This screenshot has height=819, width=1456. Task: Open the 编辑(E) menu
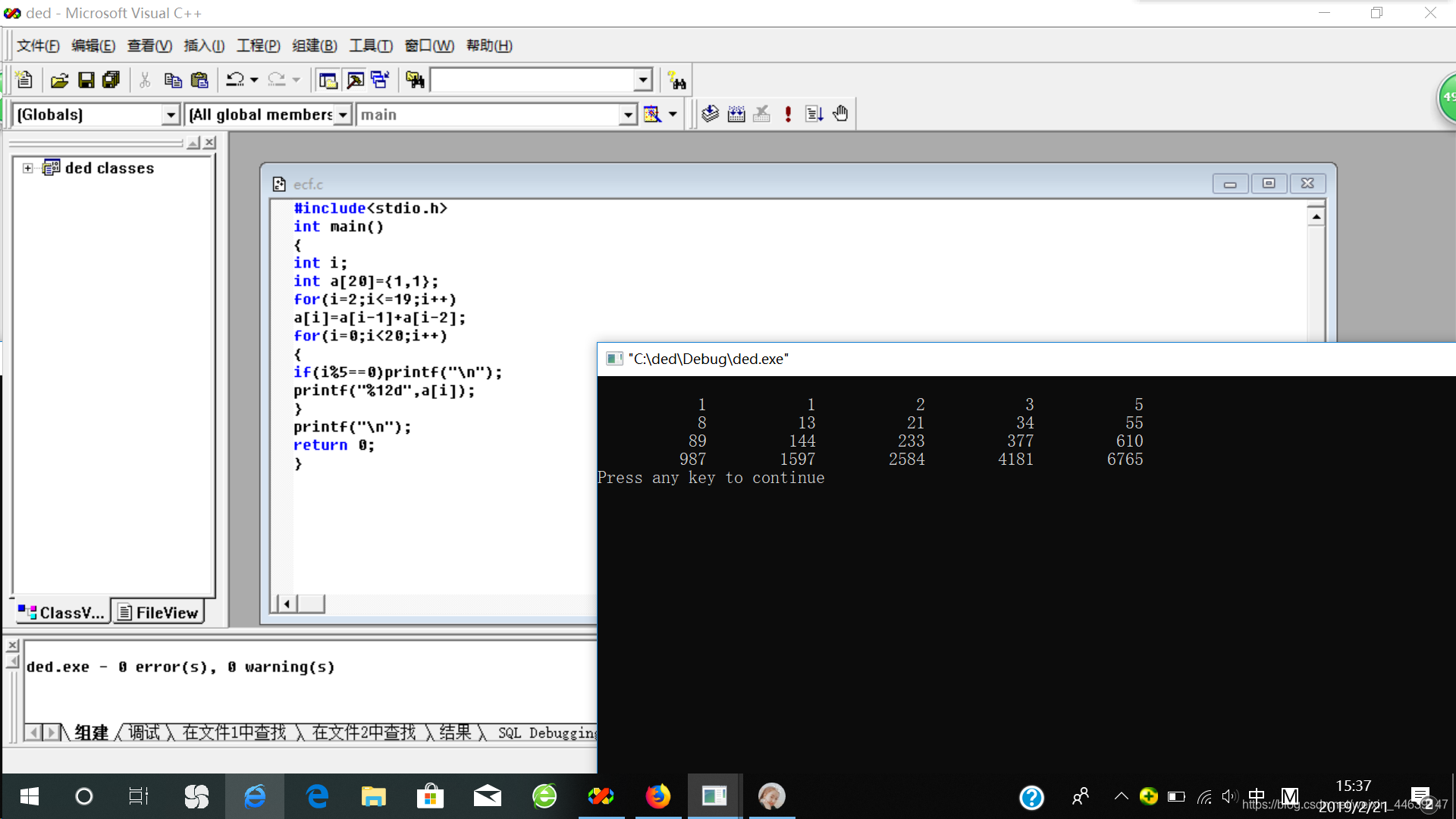point(93,45)
